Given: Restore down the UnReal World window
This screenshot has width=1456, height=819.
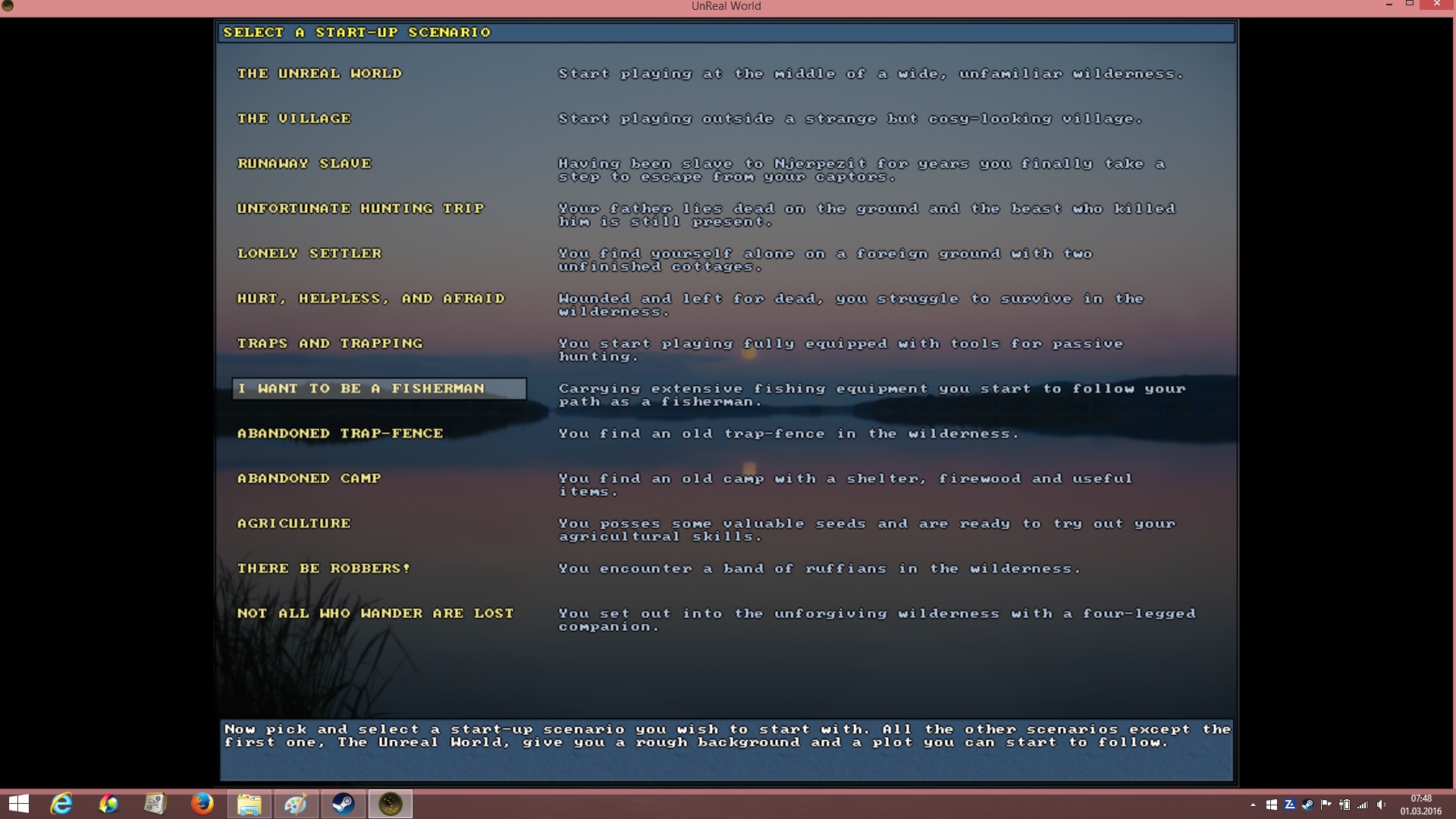Looking at the screenshot, I should (x=1410, y=5).
